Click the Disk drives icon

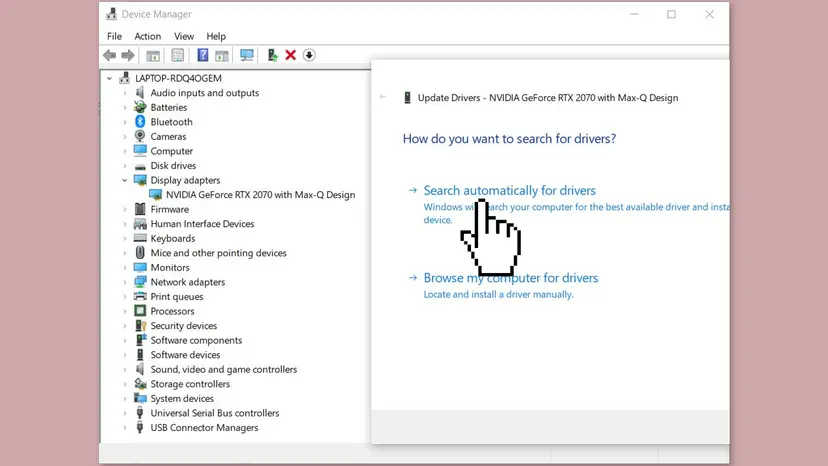click(140, 166)
